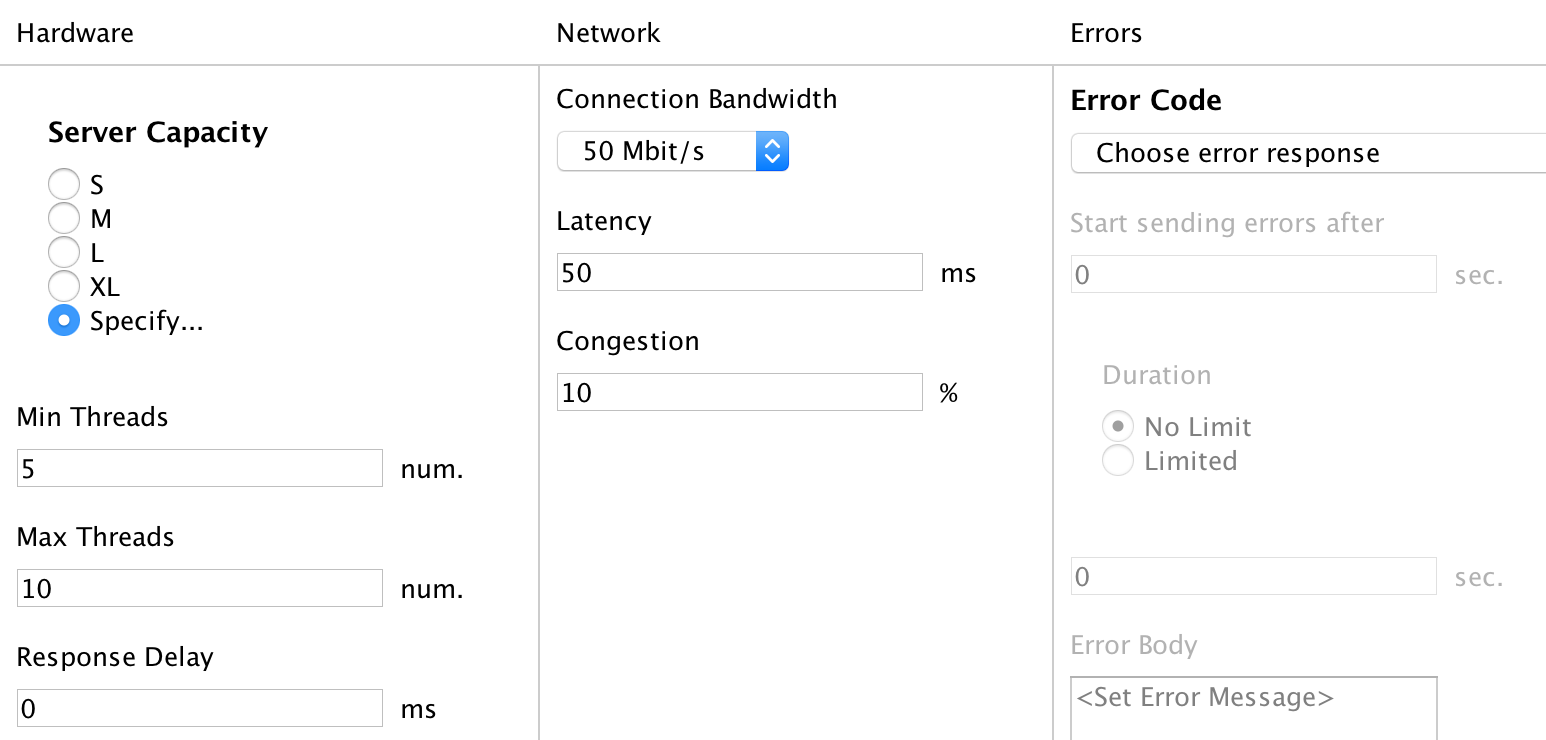Click the Max Threads input field

tap(200, 588)
